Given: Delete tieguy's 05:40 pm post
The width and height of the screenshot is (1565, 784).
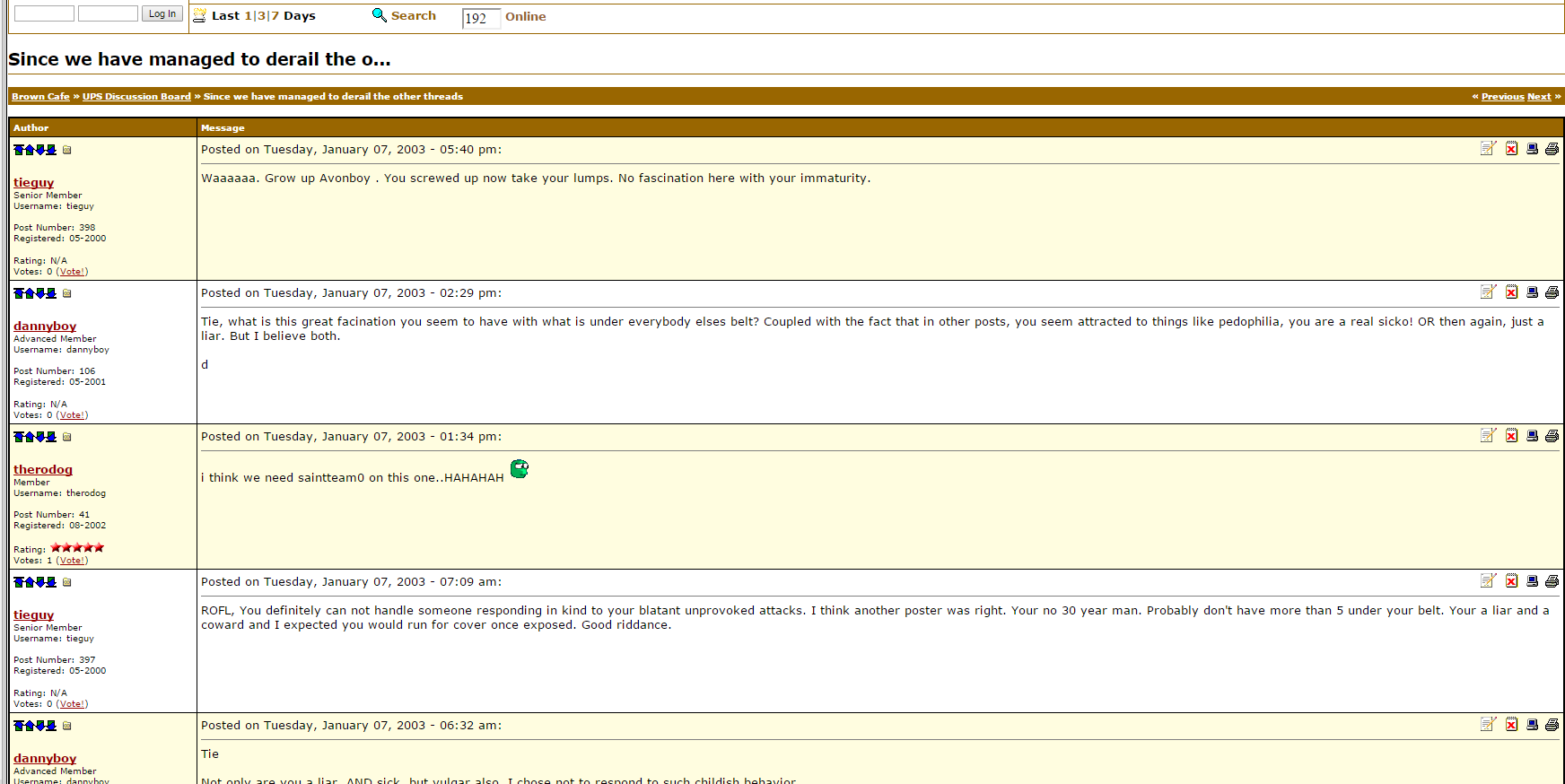Looking at the screenshot, I should point(1512,149).
